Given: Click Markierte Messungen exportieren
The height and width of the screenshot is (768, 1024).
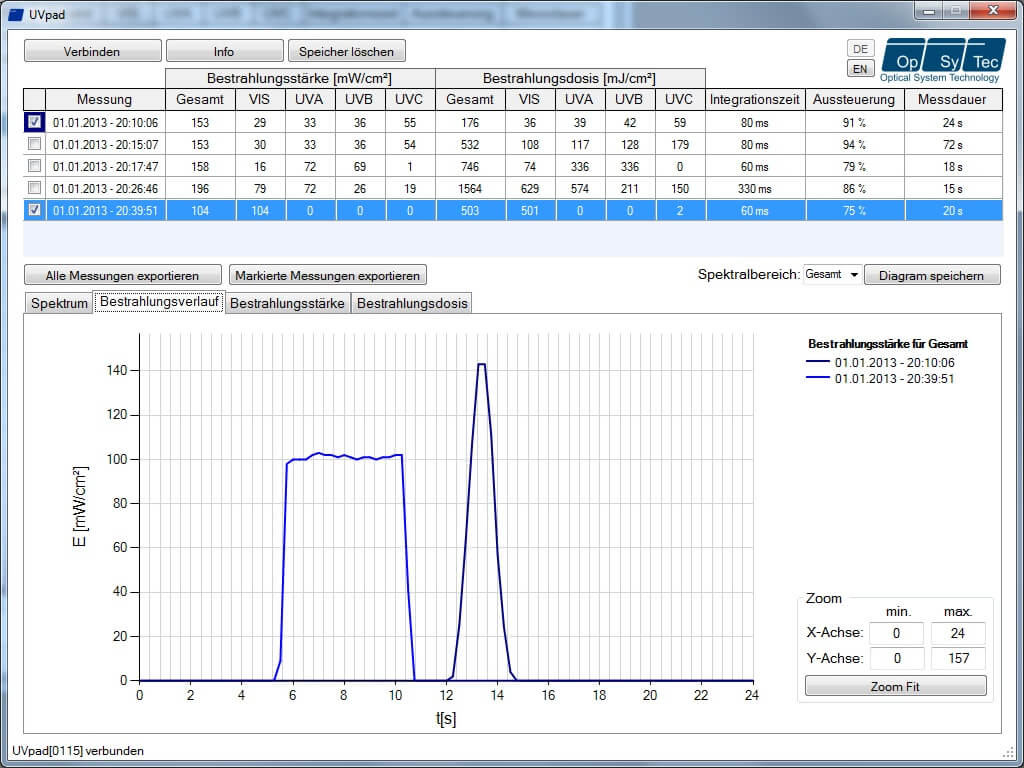Looking at the screenshot, I should click(x=329, y=275).
